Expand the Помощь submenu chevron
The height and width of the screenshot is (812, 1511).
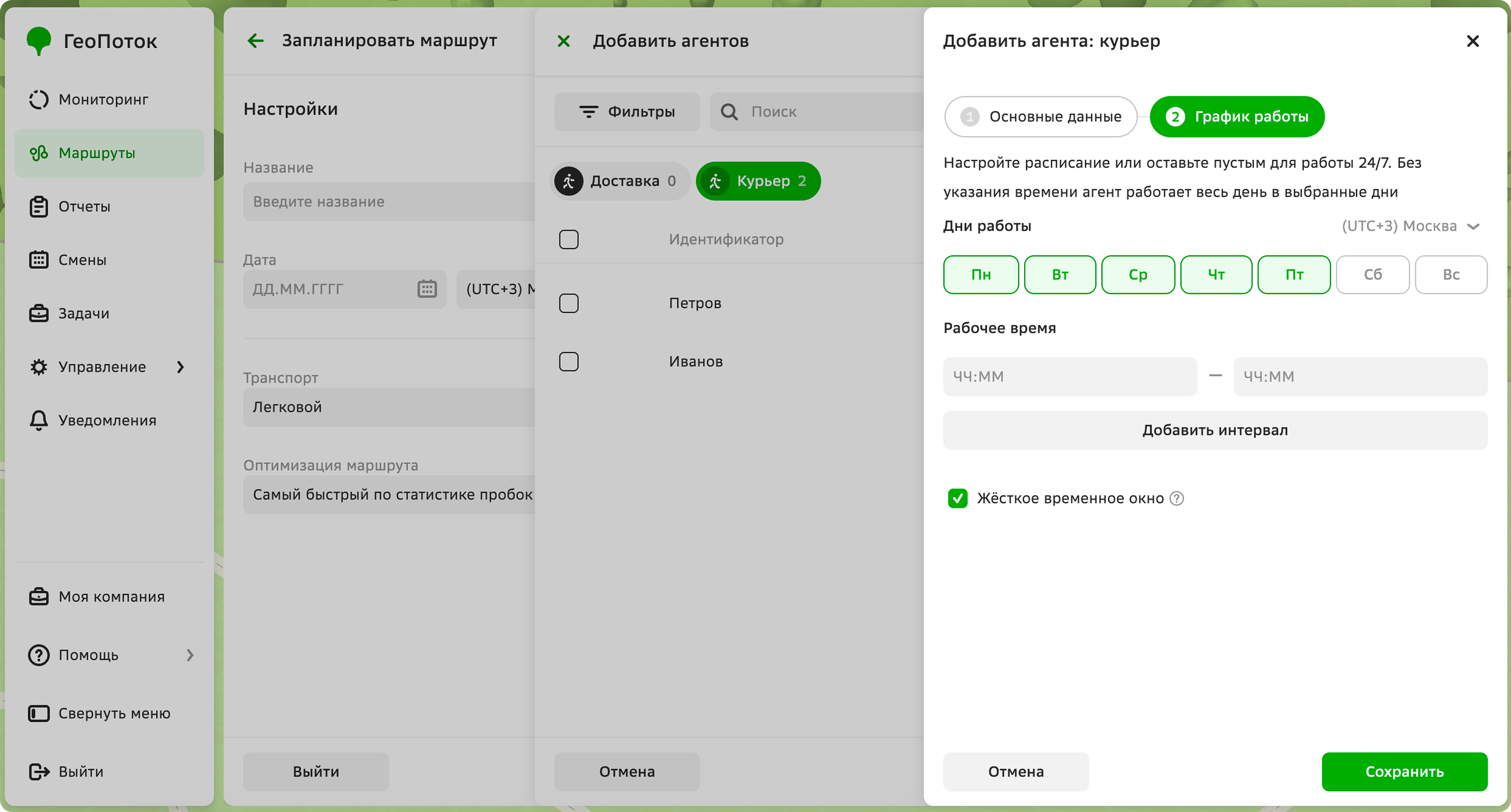click(x=190, y=655)
